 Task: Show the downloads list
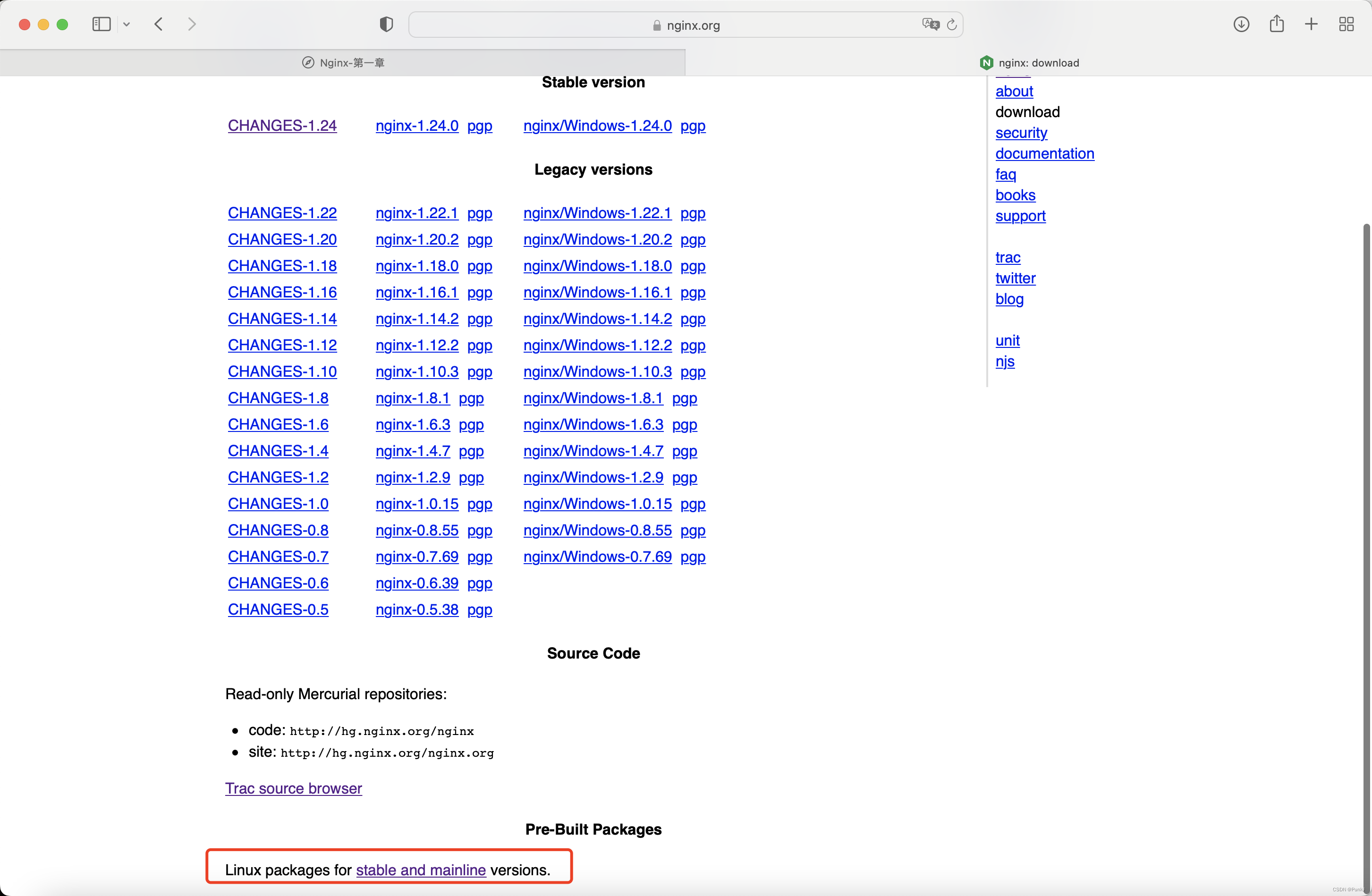1241,24
